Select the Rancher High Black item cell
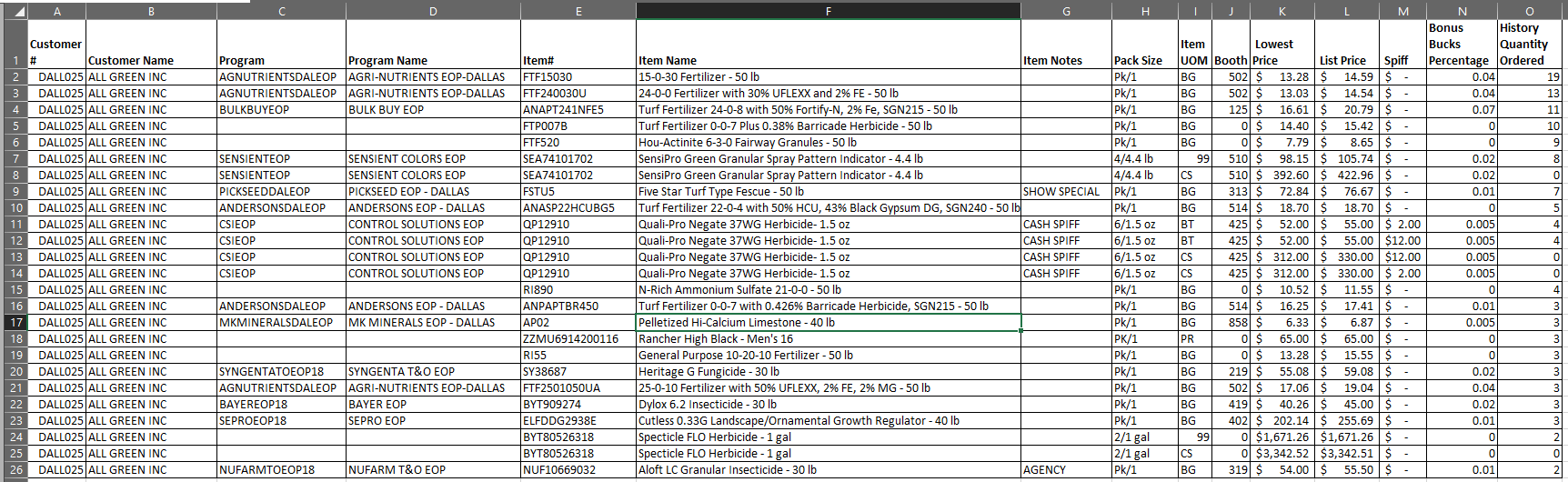 coord(828,338)
